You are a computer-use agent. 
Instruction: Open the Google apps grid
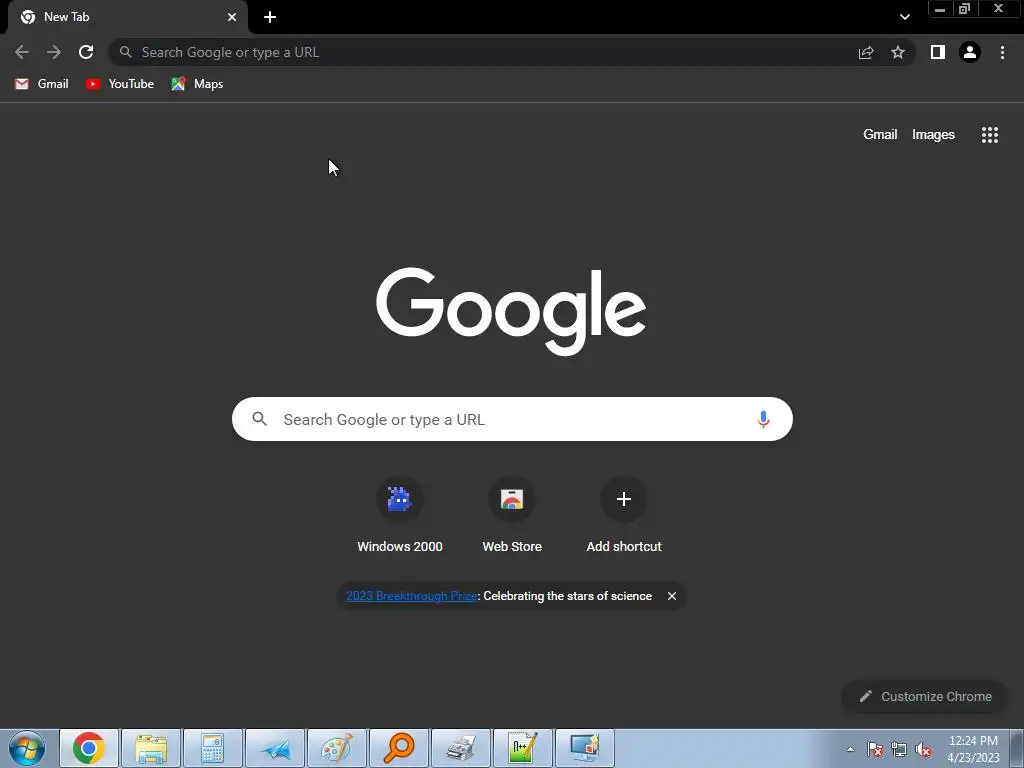(x=989, y=135)
